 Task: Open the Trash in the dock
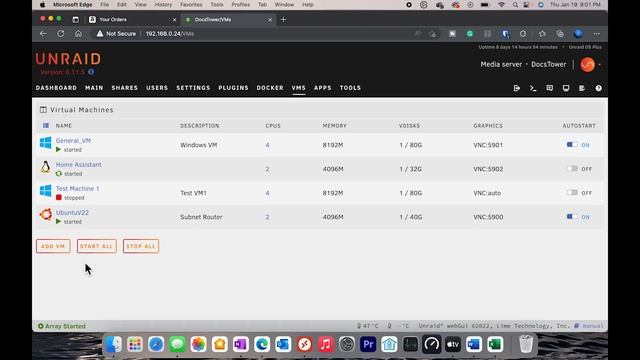pyautogui.click(x=526, y=344)
